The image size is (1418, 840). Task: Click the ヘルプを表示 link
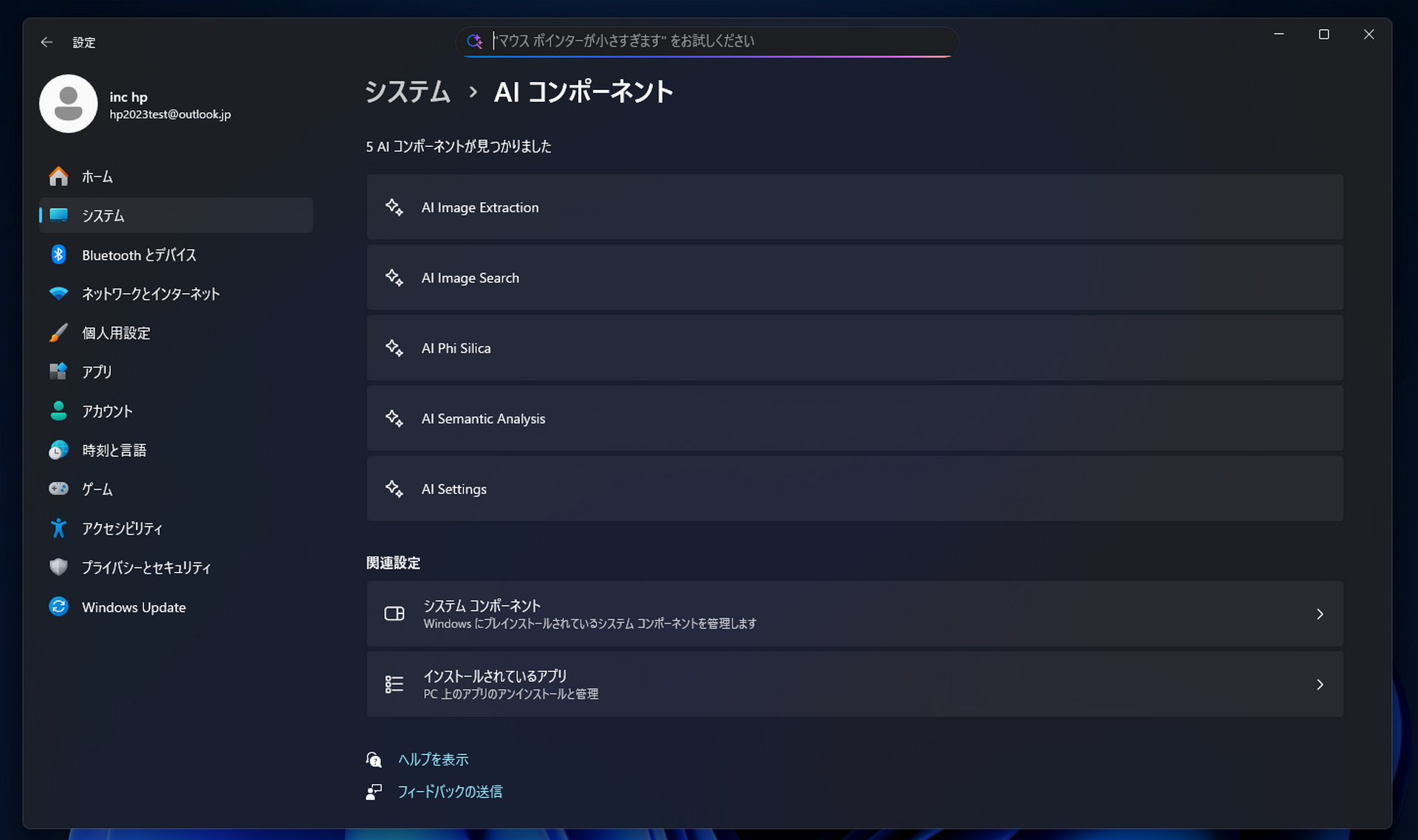coord(433,760)
